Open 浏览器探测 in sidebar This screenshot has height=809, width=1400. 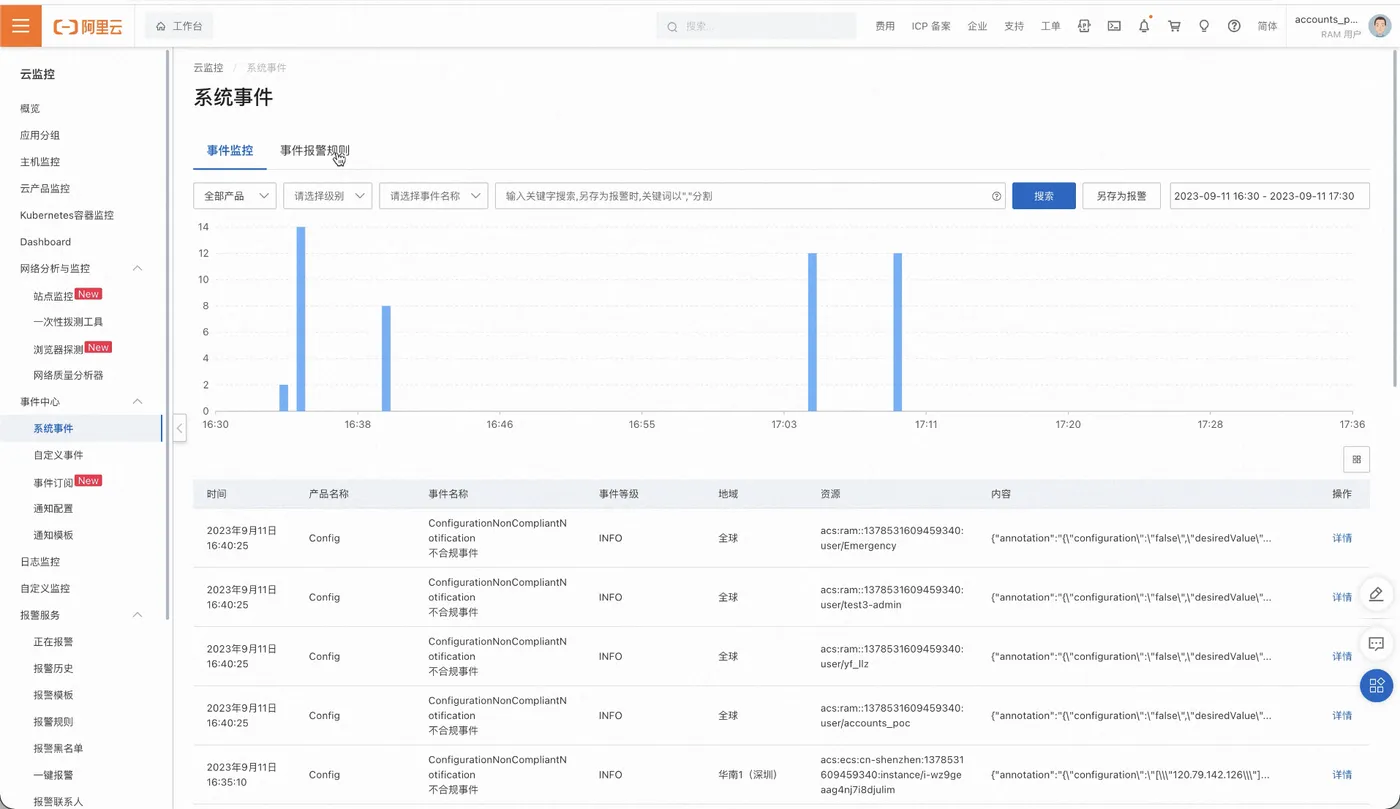58,349
